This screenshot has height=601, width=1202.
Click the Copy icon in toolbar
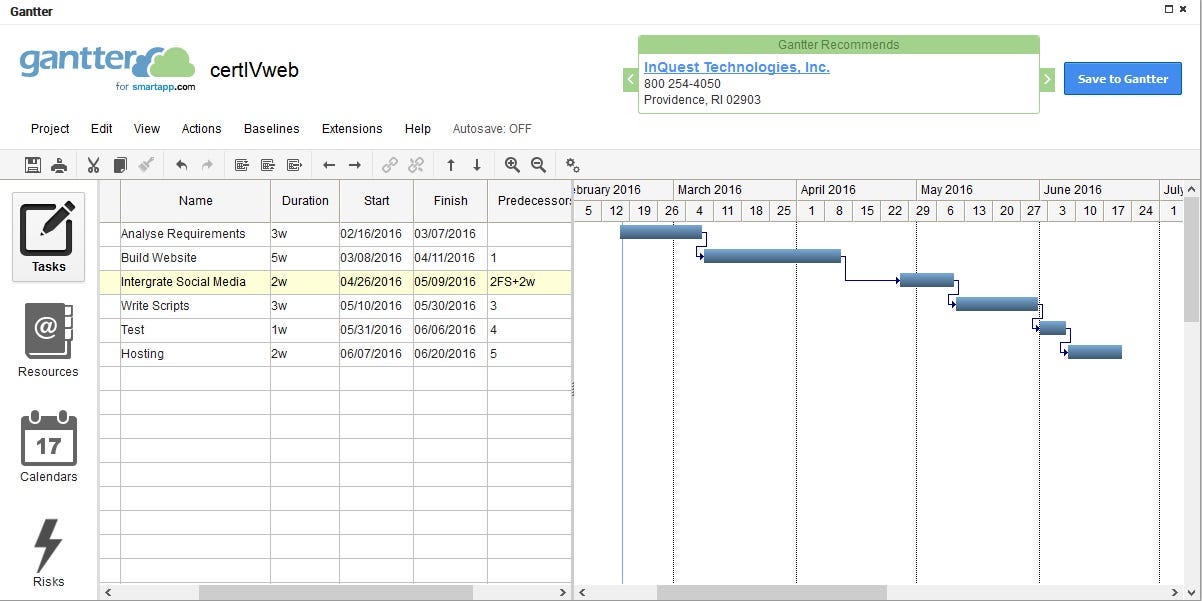coord(120,165)
